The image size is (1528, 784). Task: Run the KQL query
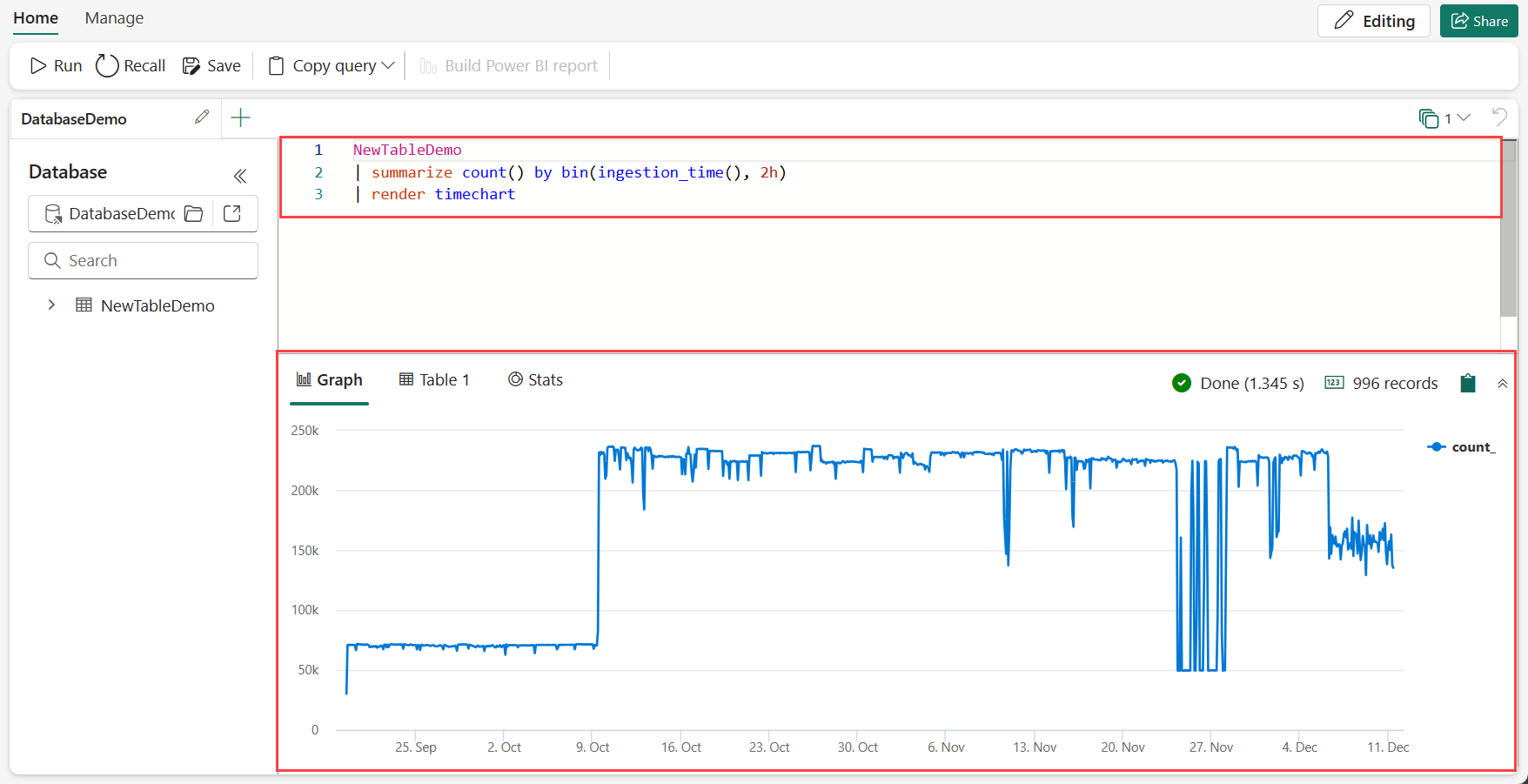[56, 66]
